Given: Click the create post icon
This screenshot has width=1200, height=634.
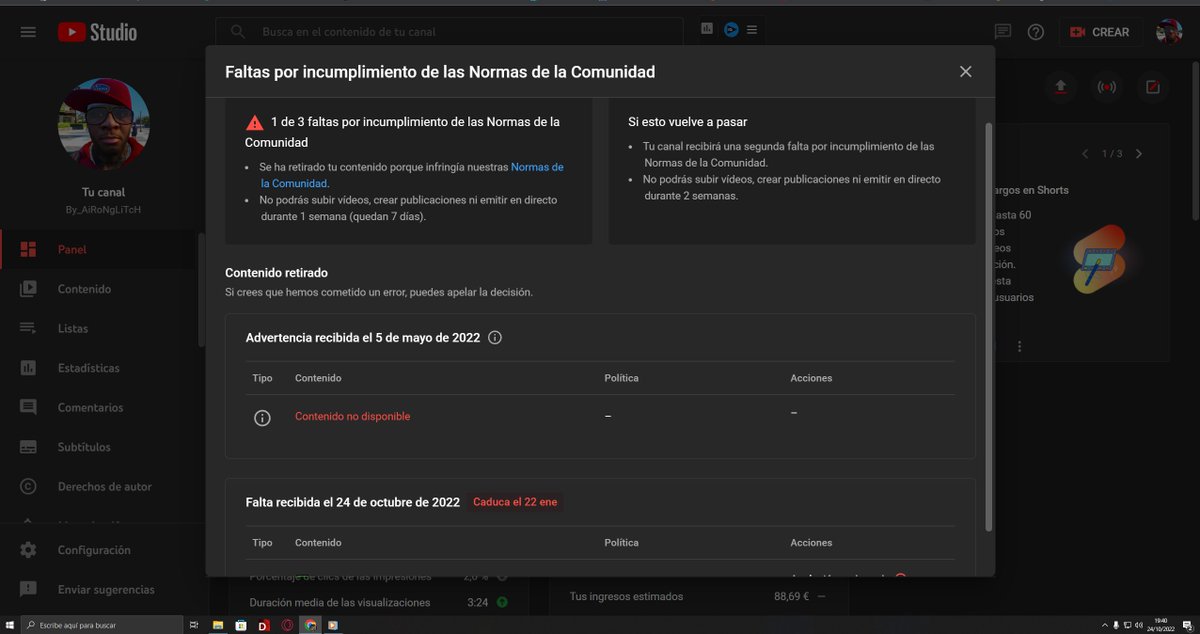Looking at the screenshot, I should [1153, 87].
